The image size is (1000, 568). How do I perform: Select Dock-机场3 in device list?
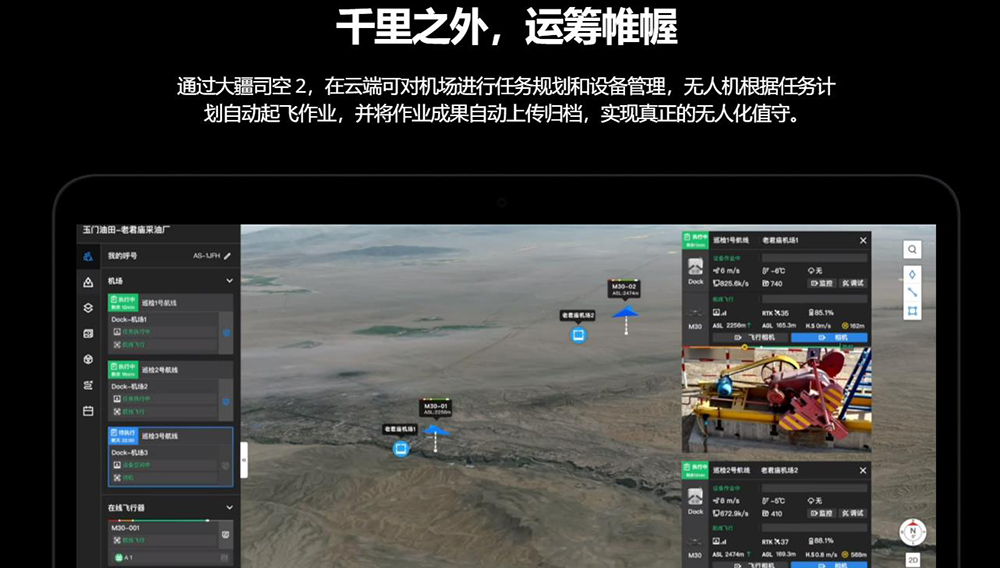[x=129, y=453]
